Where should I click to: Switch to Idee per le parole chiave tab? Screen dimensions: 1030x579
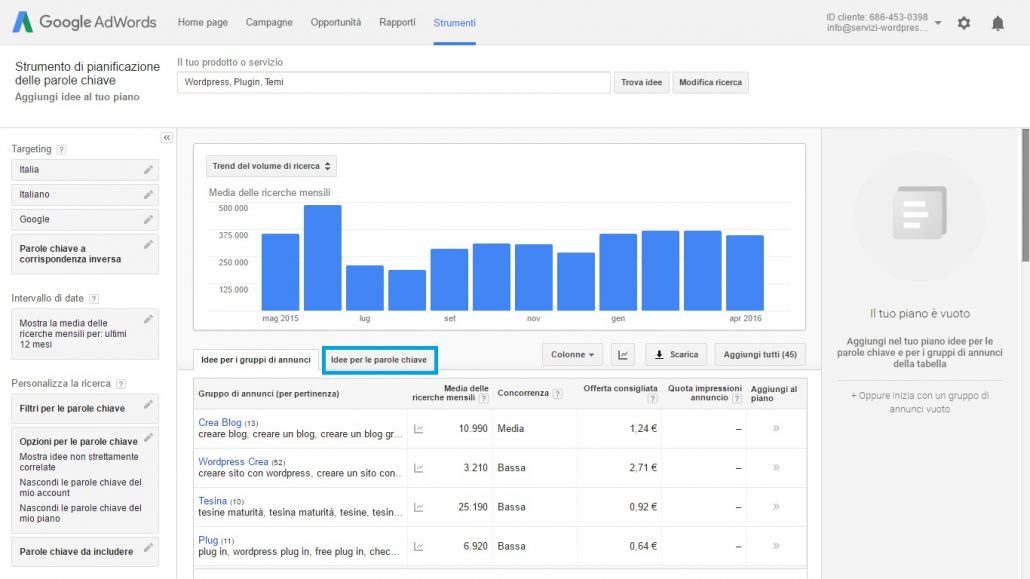[379, 360]
